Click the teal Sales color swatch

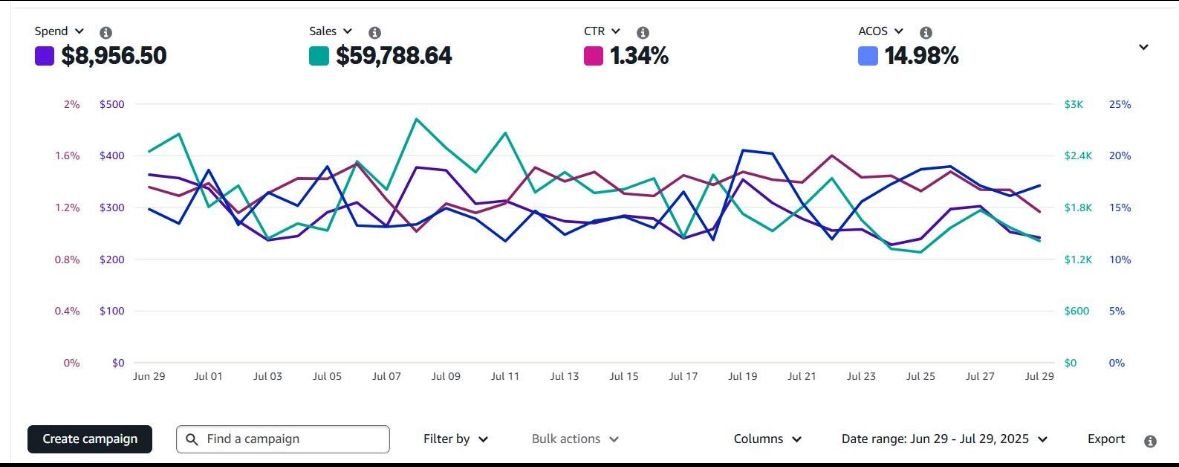pyautogui.click(x=319, y=56)
